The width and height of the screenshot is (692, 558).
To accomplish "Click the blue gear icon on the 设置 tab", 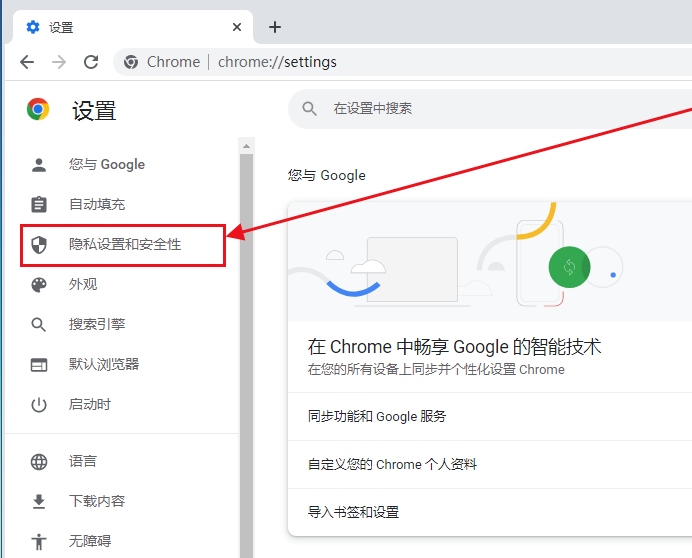I will [x=33, y=27].
